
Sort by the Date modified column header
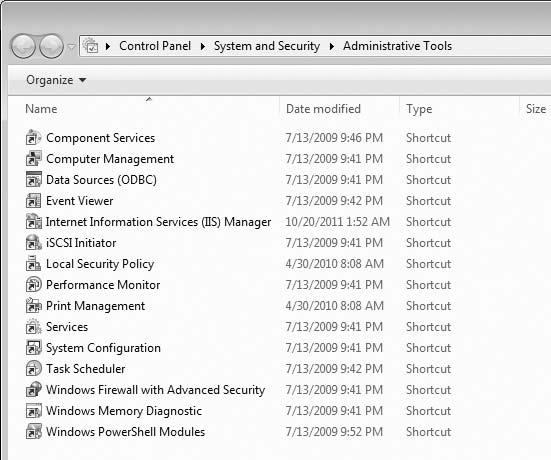[323, 109]
